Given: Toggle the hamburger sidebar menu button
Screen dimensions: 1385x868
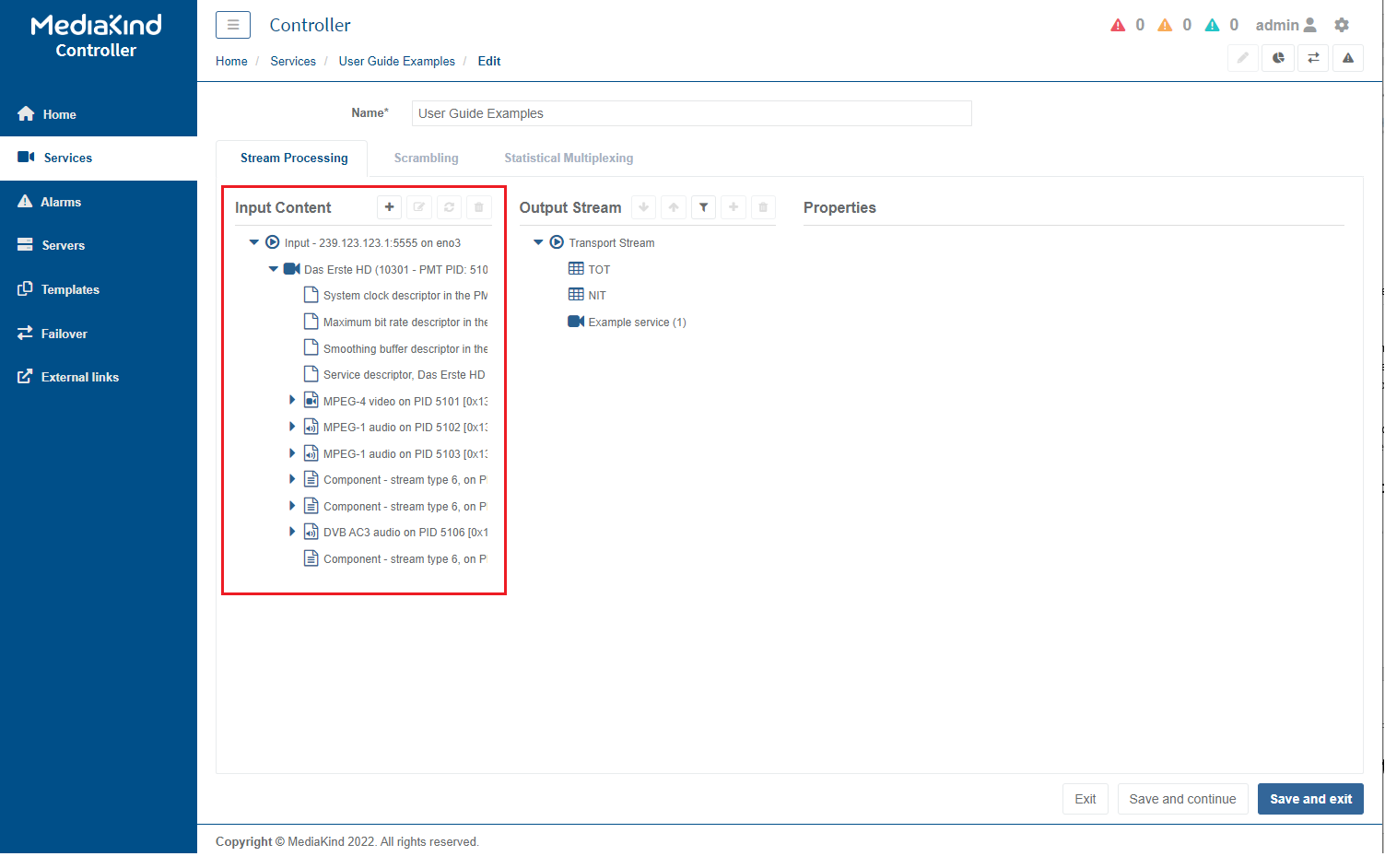Looking at the screenshot, I should point(233,25).
